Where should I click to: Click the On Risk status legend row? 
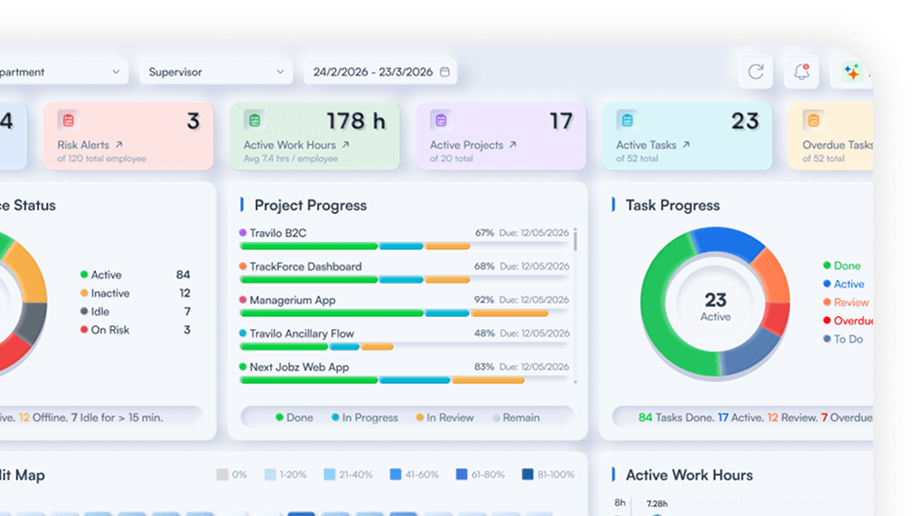pyautogui.click(x=135, y=330)
